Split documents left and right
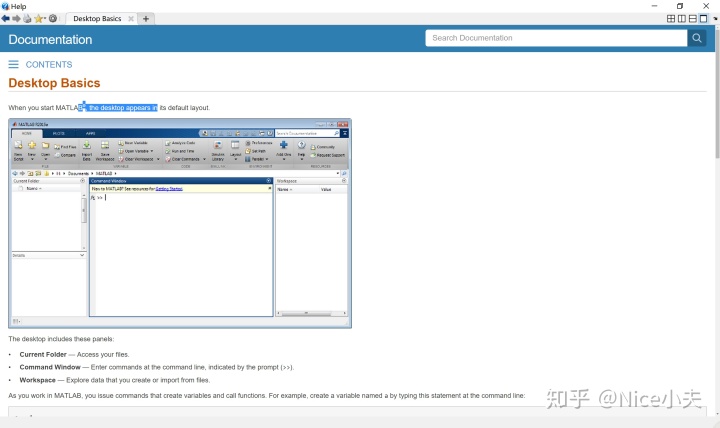Viewport: 720px width, 428px height. pyautogui.click(x=682, y=18)
